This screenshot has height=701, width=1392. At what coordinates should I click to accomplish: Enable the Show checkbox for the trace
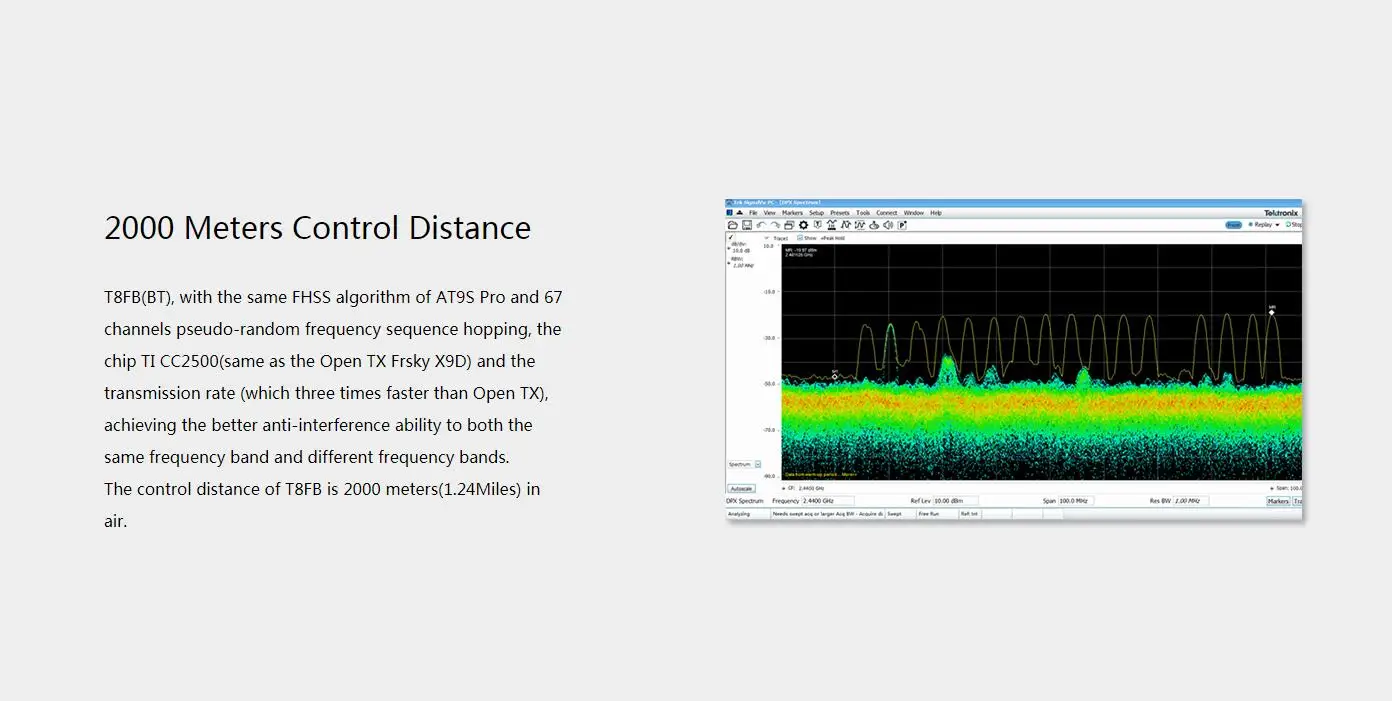coord(798,238)
